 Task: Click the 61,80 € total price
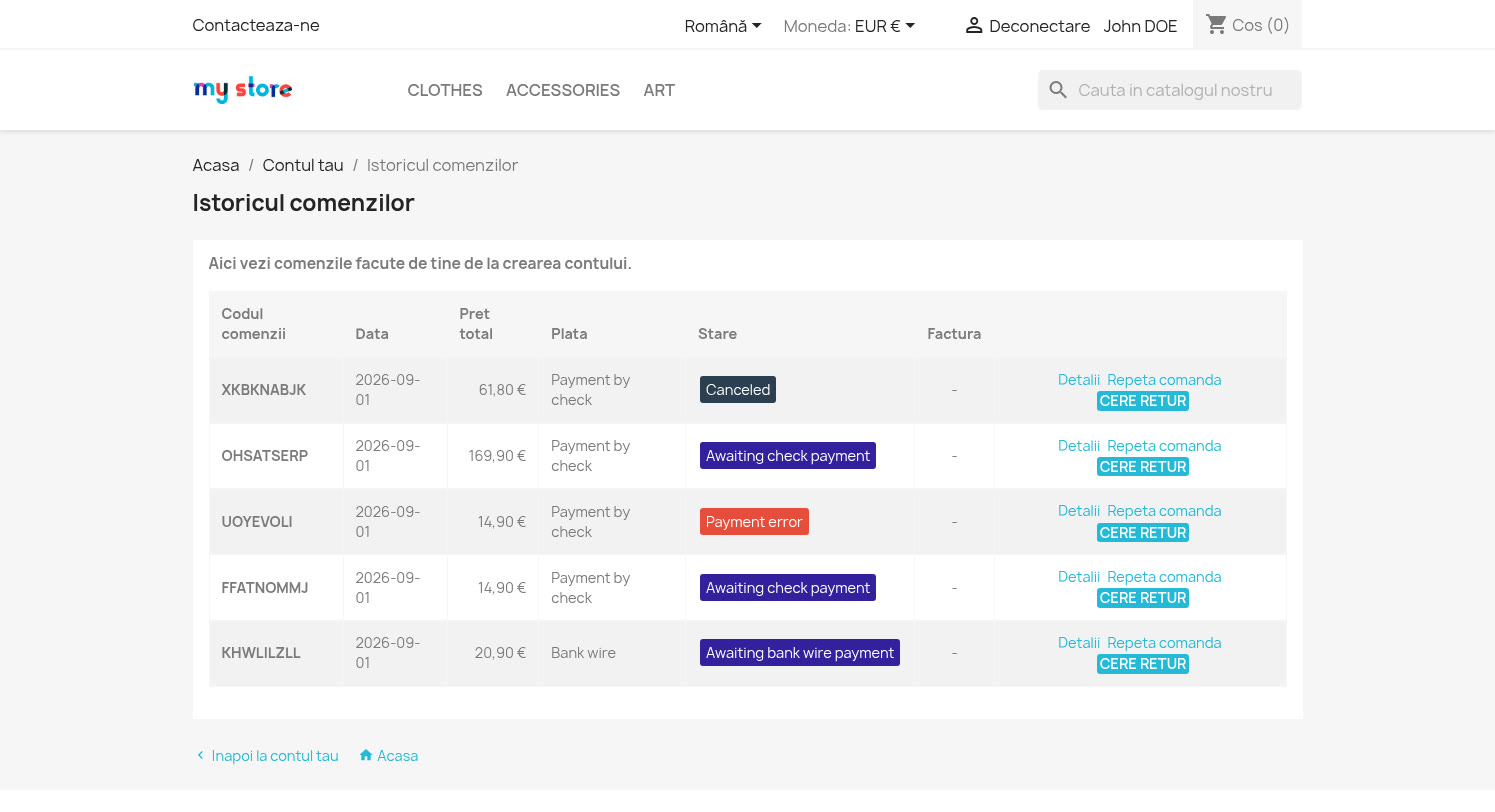502,390
